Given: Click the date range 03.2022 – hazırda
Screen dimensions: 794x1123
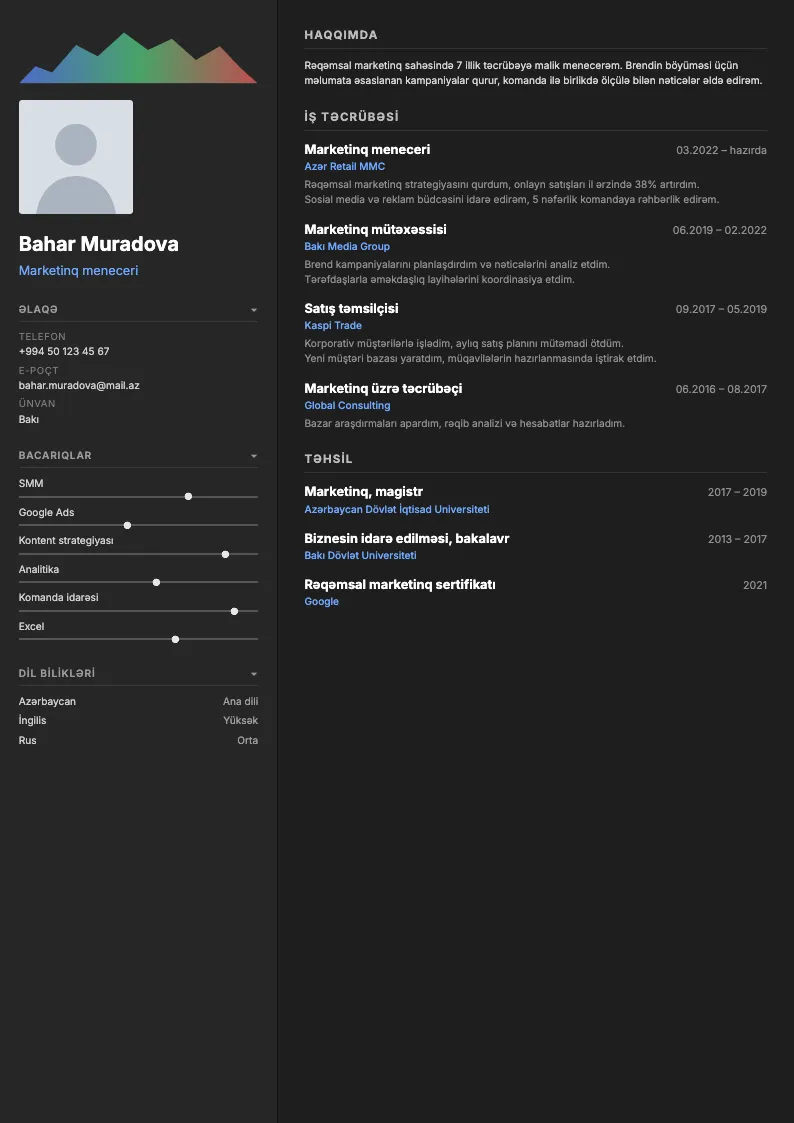Looking at the screenshot, I should [722, 150].
